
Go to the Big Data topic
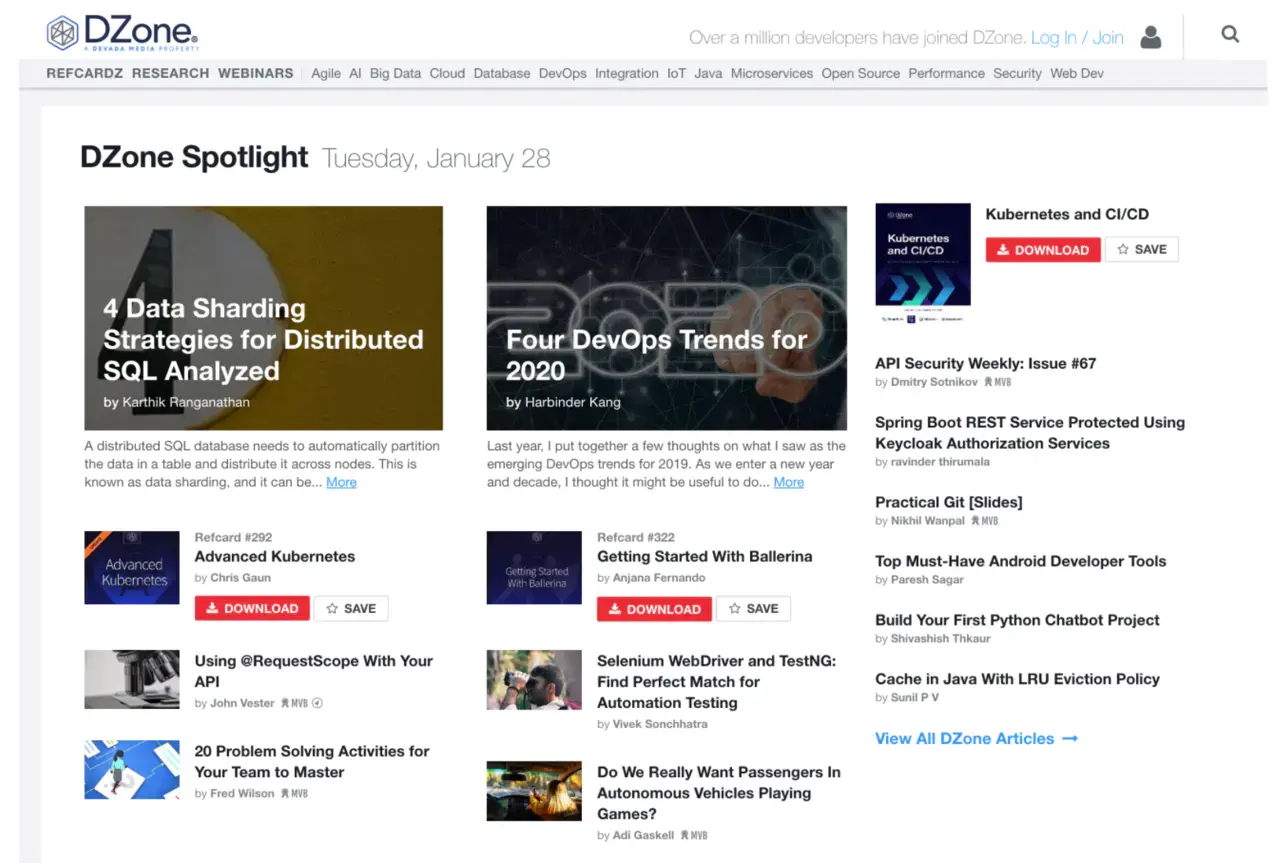(395, 73)
